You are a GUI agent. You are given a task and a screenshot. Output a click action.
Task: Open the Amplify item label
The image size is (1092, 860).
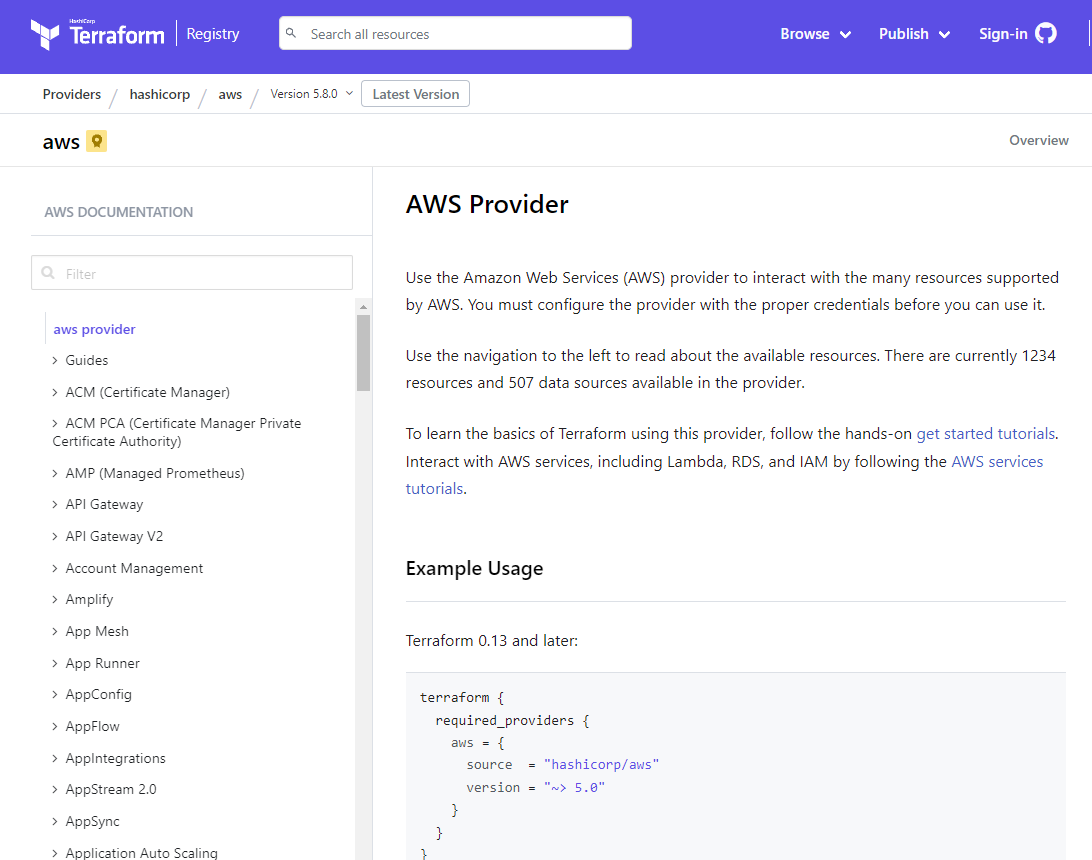89,600
